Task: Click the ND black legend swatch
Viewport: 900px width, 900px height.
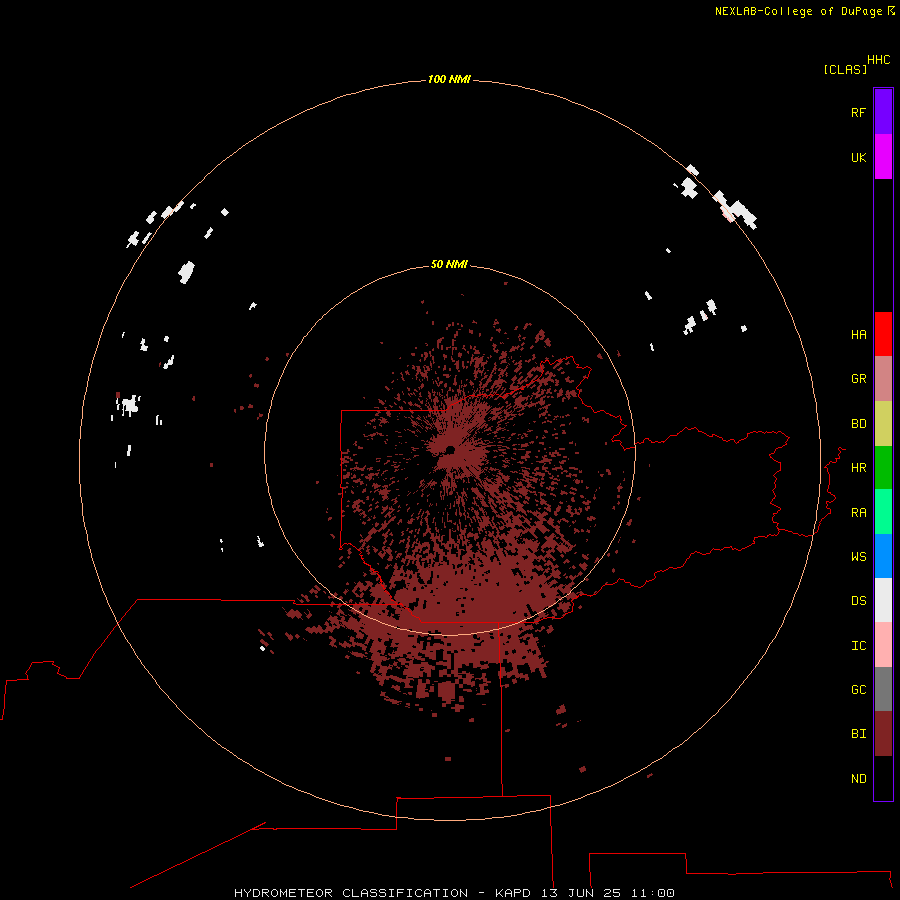Action: tap(883, 778)
